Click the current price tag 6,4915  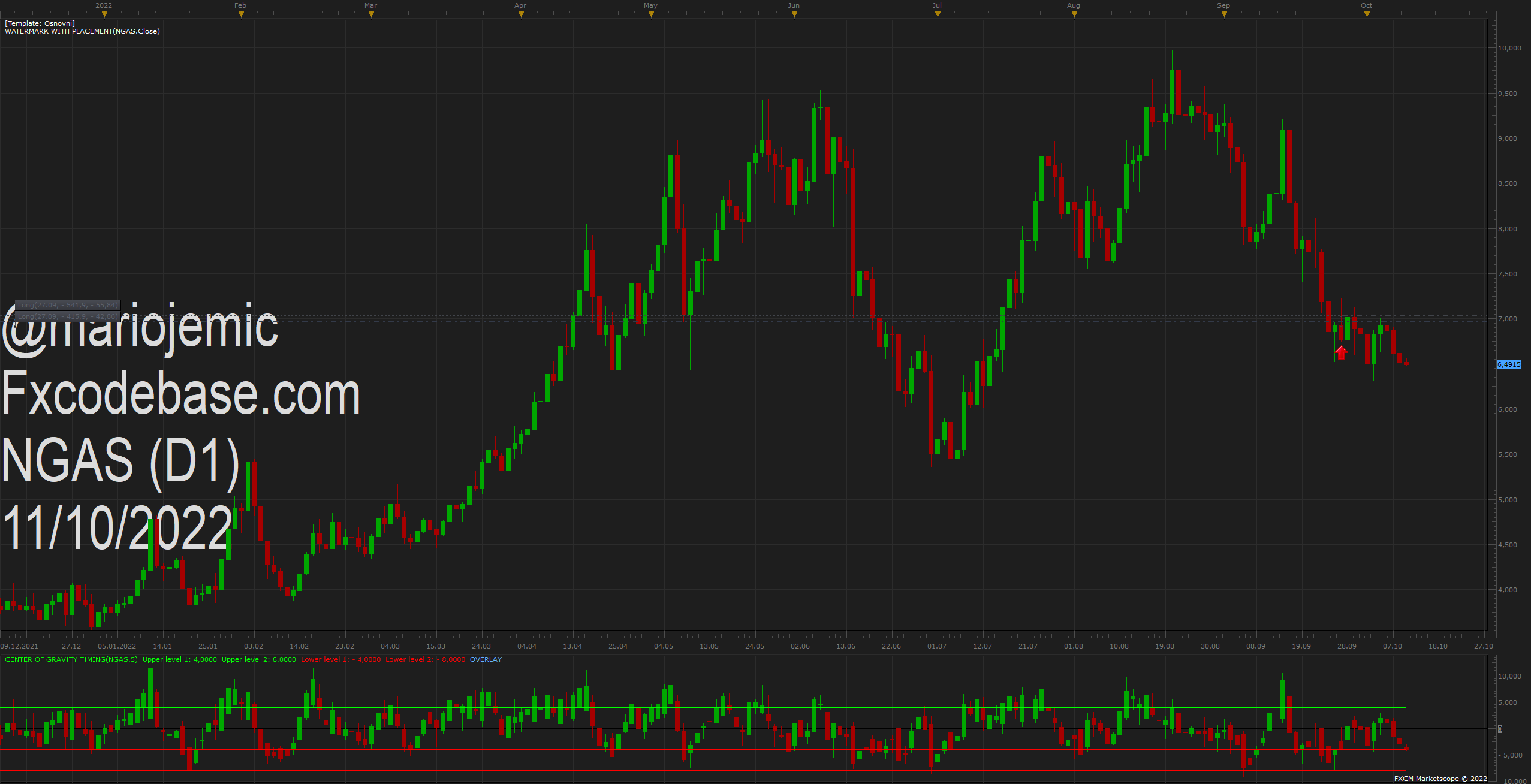point(1509,364)
